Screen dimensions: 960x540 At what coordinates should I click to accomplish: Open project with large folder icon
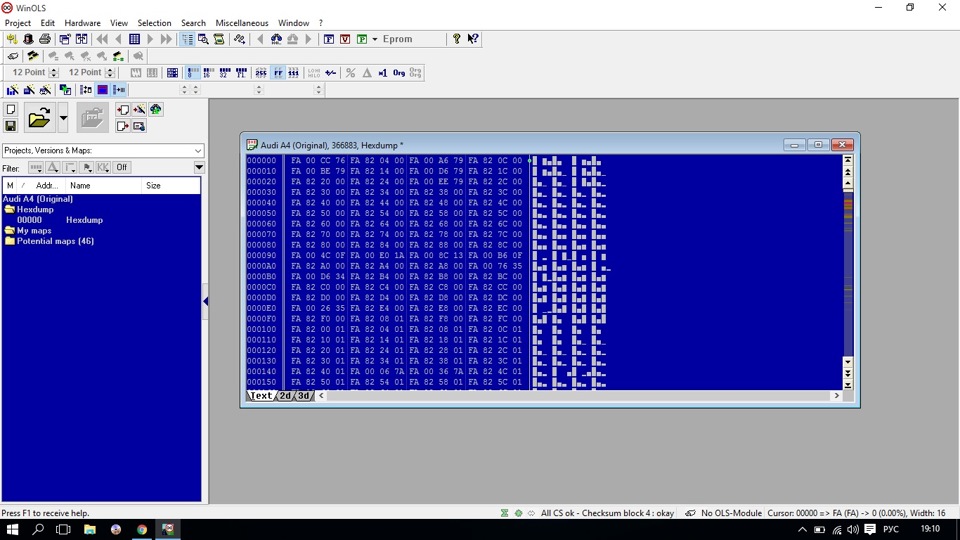[39, 118]
